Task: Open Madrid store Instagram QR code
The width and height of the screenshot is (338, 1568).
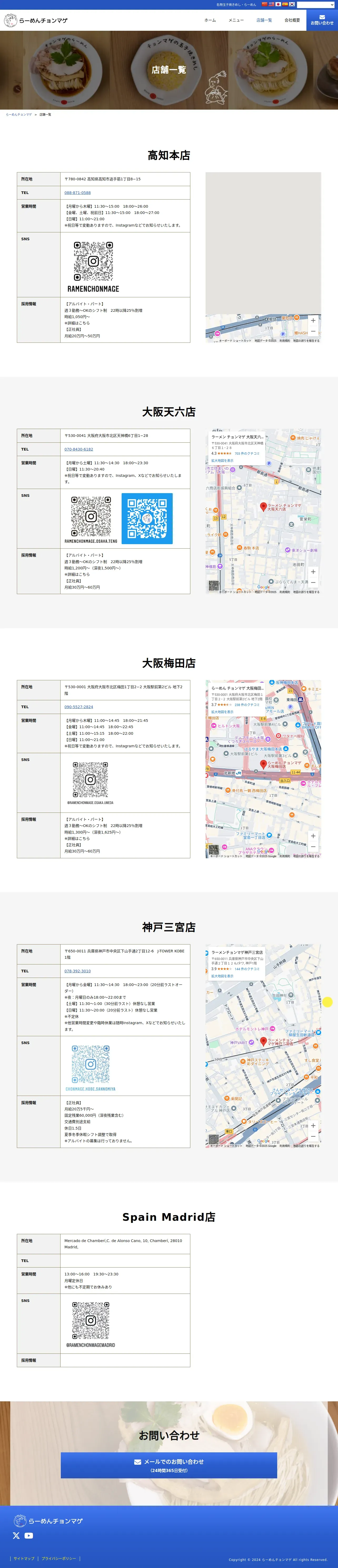Action: pos(90,1324)
